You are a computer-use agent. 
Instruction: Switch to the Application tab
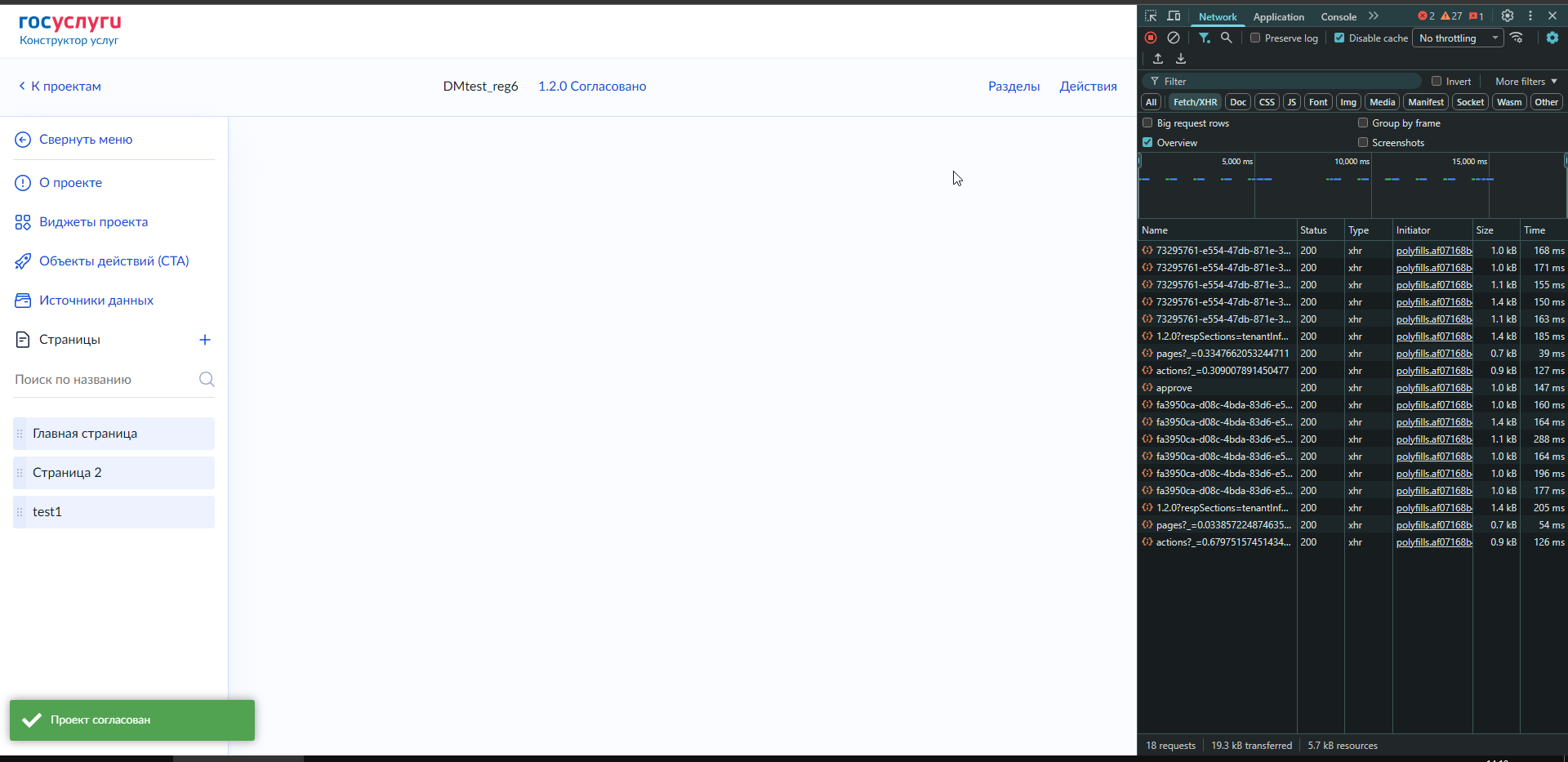[x=1278, y=16]
